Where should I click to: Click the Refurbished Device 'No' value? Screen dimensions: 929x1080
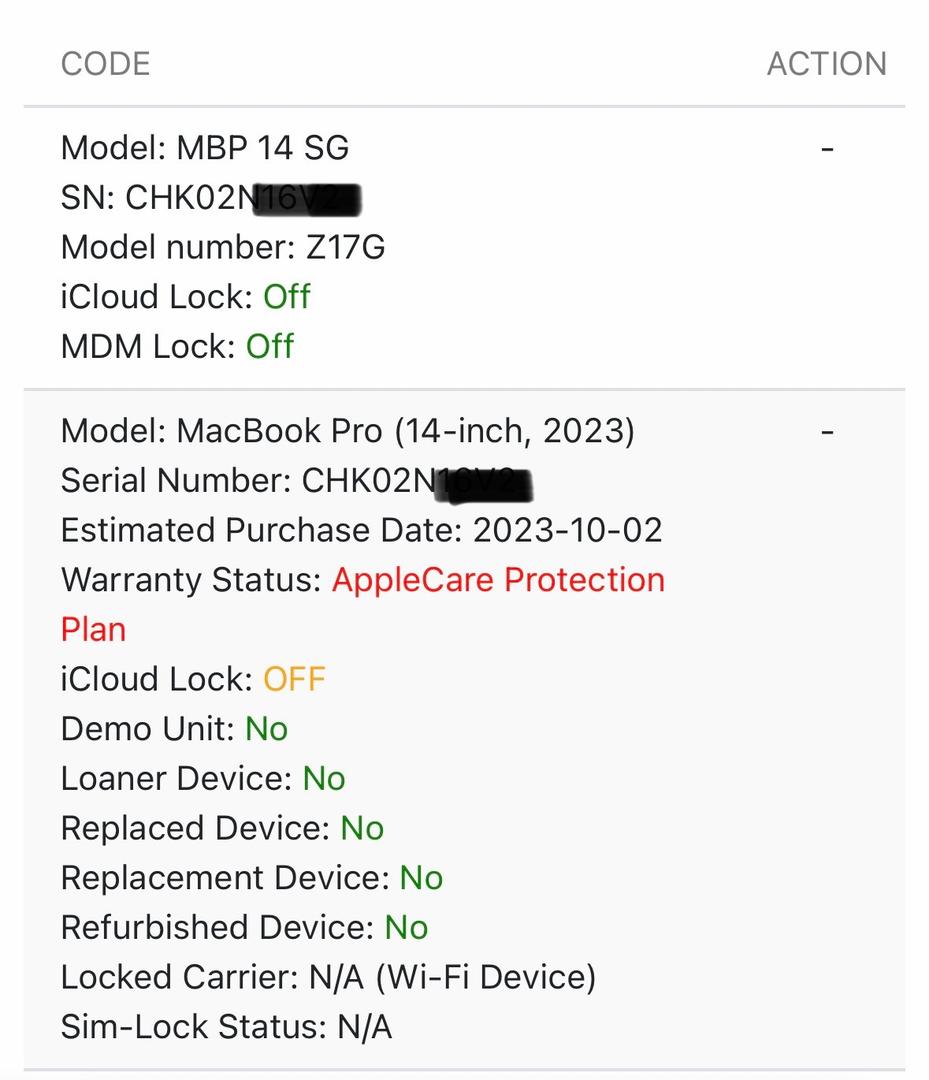406,927
